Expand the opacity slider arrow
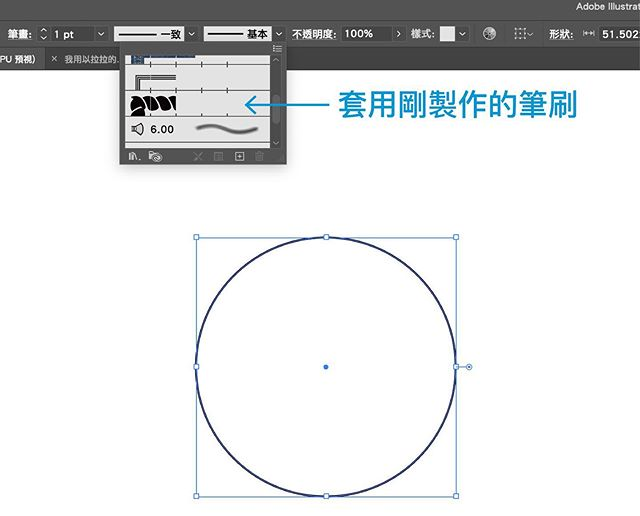 point(398,33)
